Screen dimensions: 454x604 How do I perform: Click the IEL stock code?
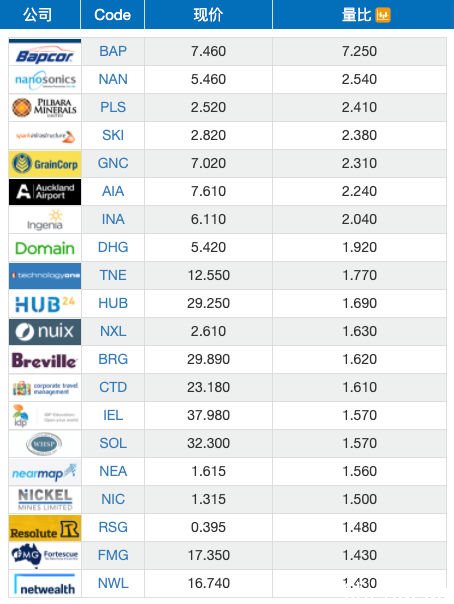tap(113, 415)
